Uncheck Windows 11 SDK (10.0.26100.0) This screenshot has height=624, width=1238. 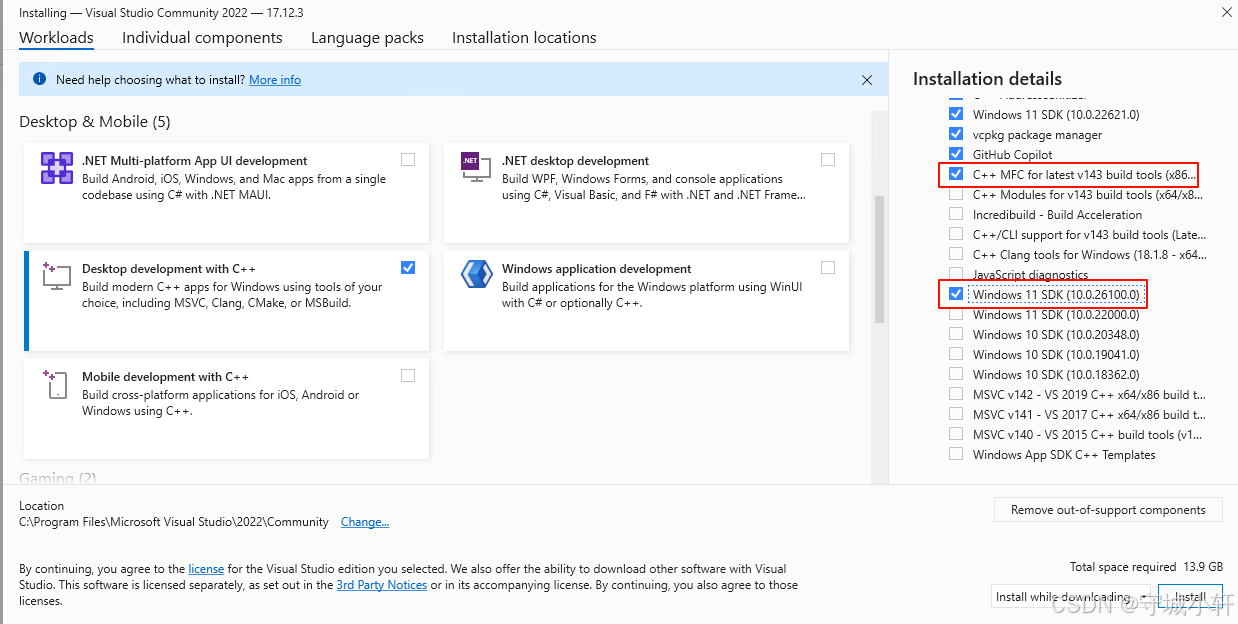tap(956, 294)
